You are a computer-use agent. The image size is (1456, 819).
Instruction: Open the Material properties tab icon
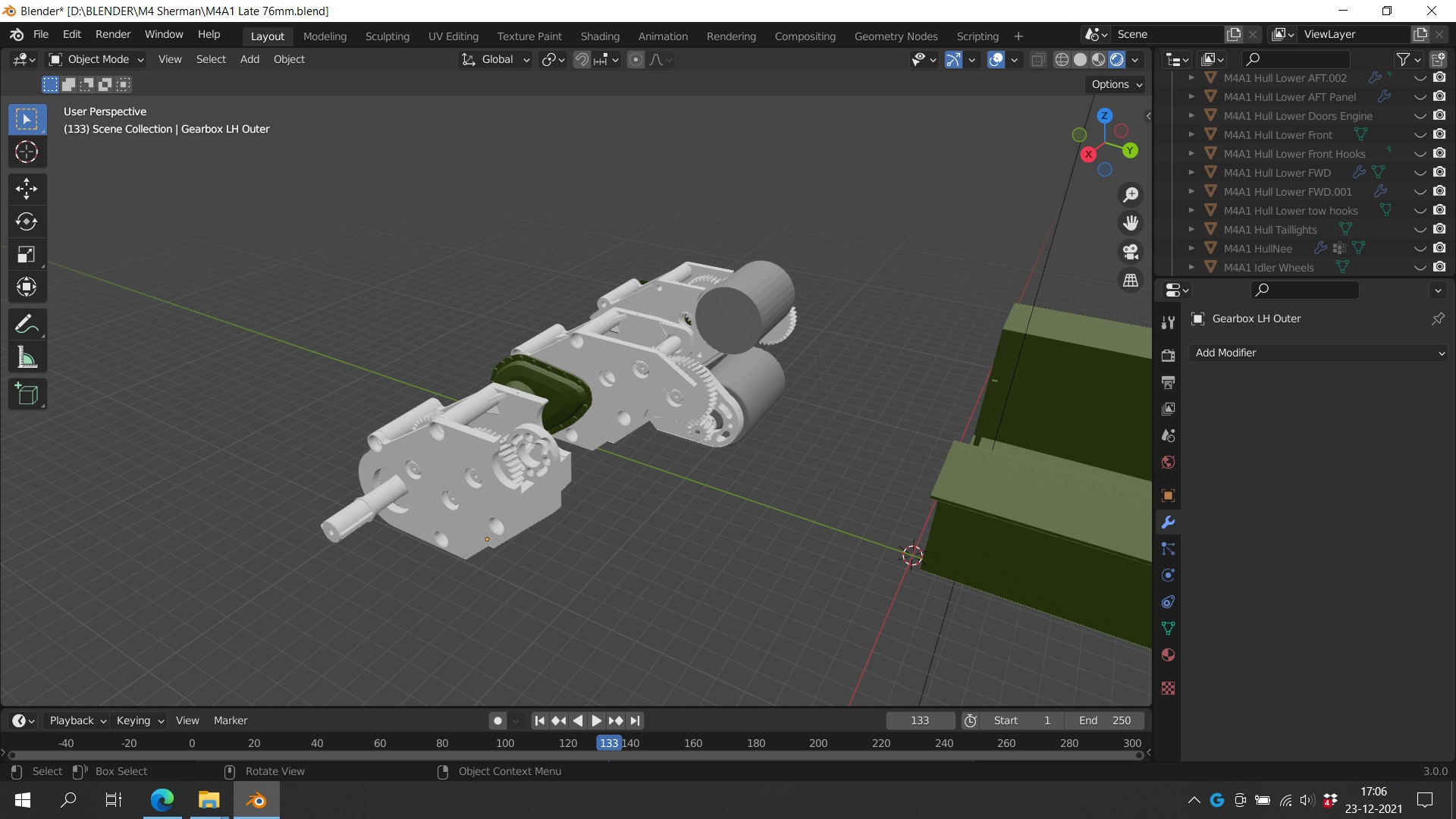tap(1168, 655)
